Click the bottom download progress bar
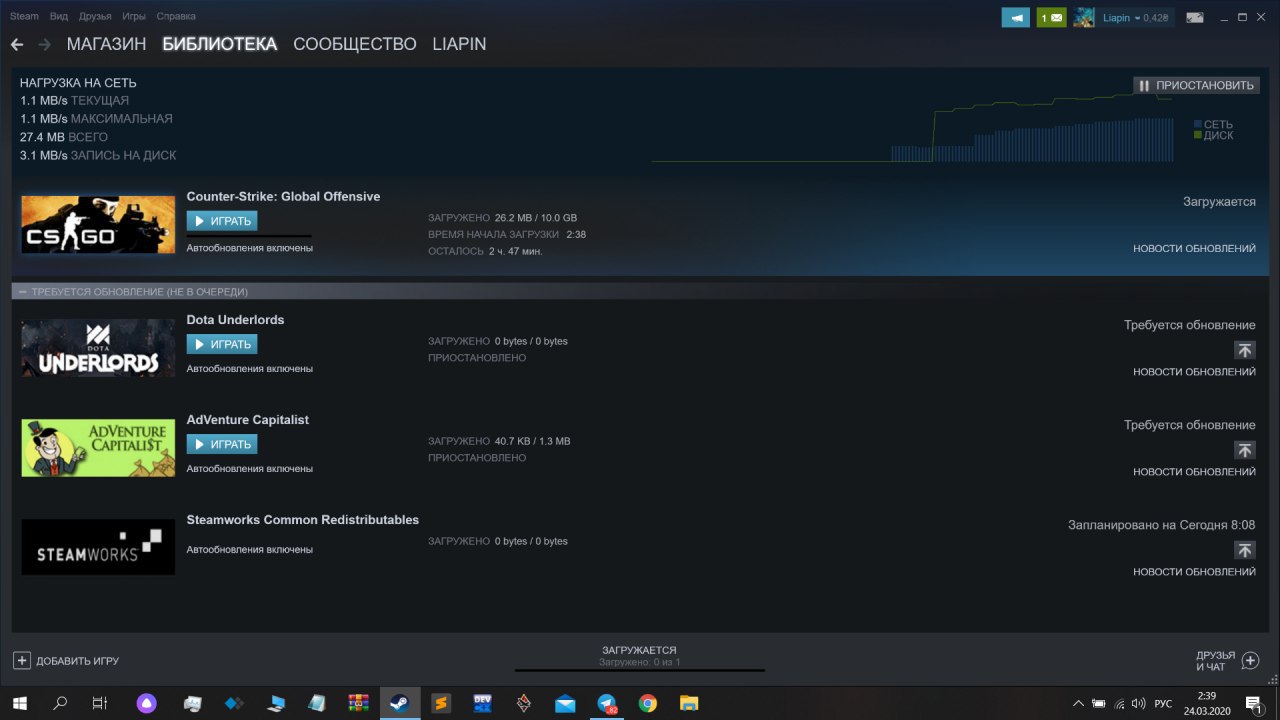Viewport: 1280px width, 720px height. [639, 670]
